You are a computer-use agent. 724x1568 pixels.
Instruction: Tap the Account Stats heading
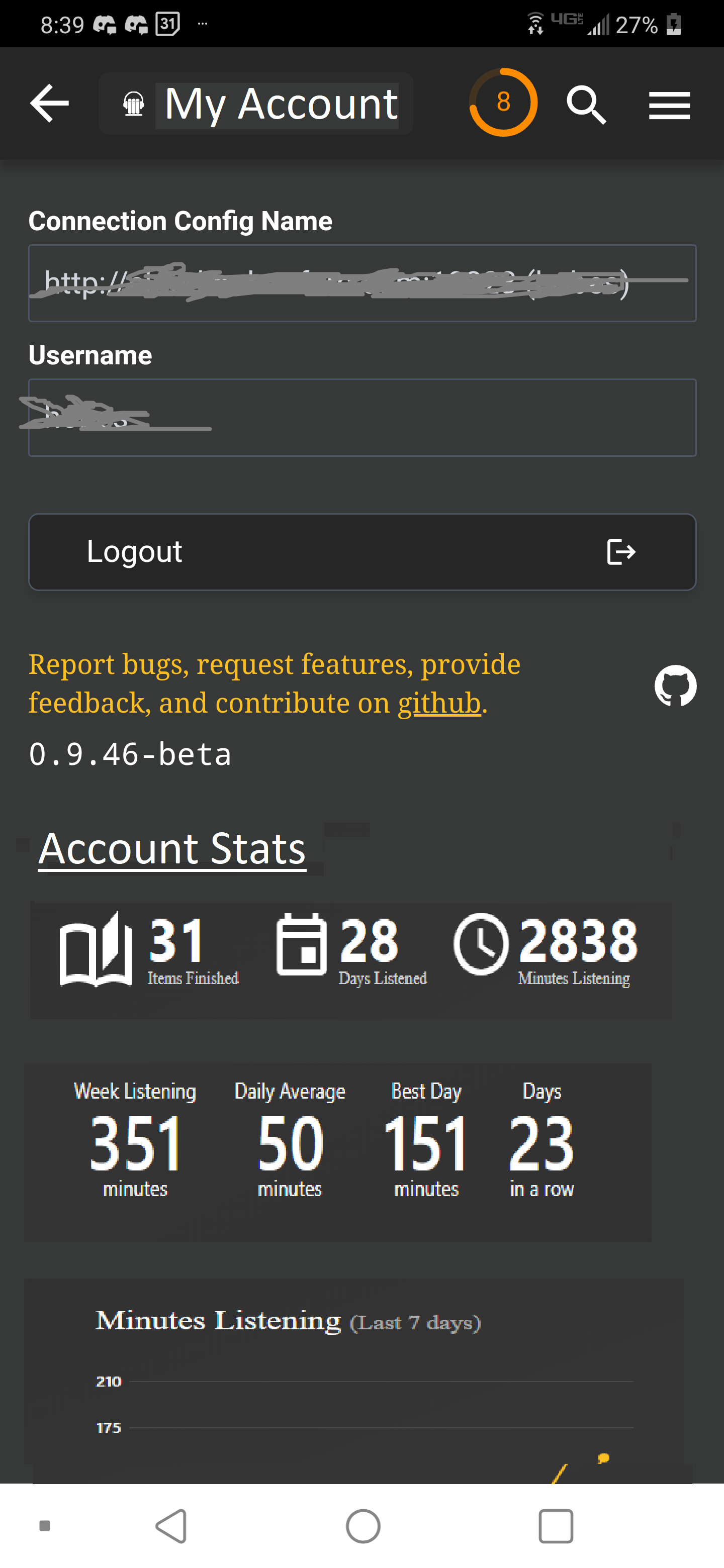[172, 848]
